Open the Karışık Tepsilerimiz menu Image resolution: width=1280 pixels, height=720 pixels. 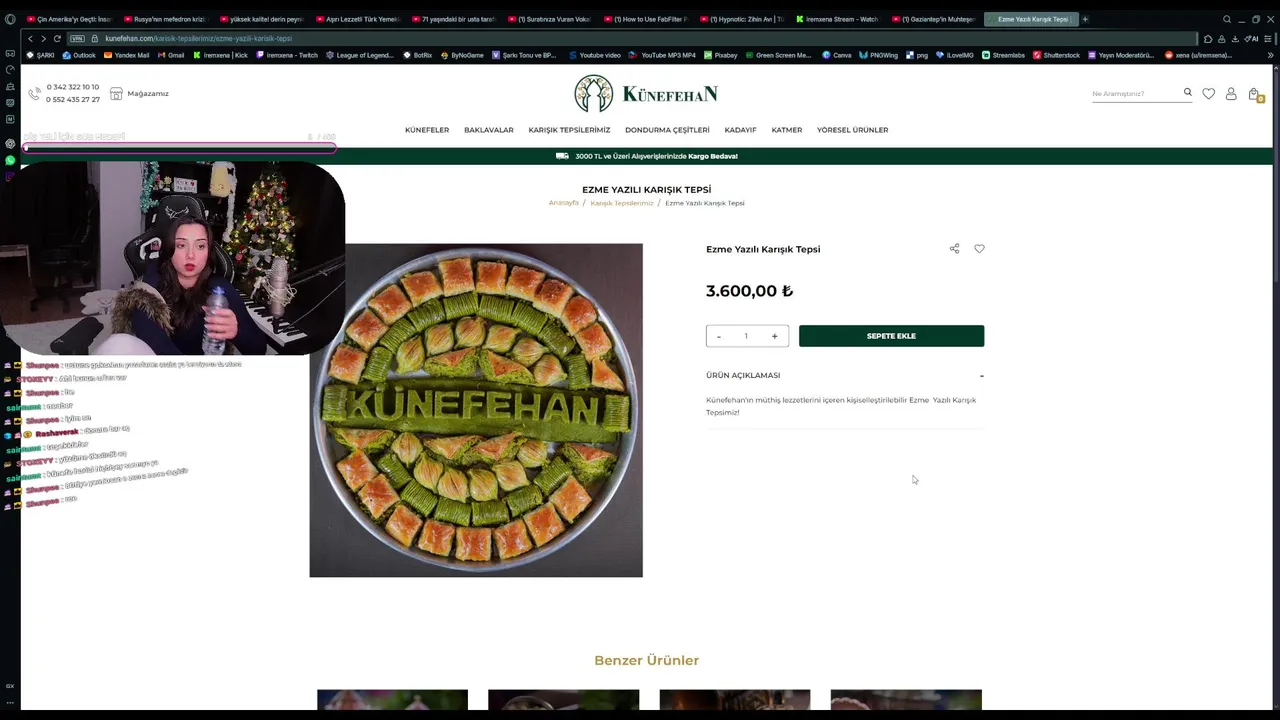point(569,130)
